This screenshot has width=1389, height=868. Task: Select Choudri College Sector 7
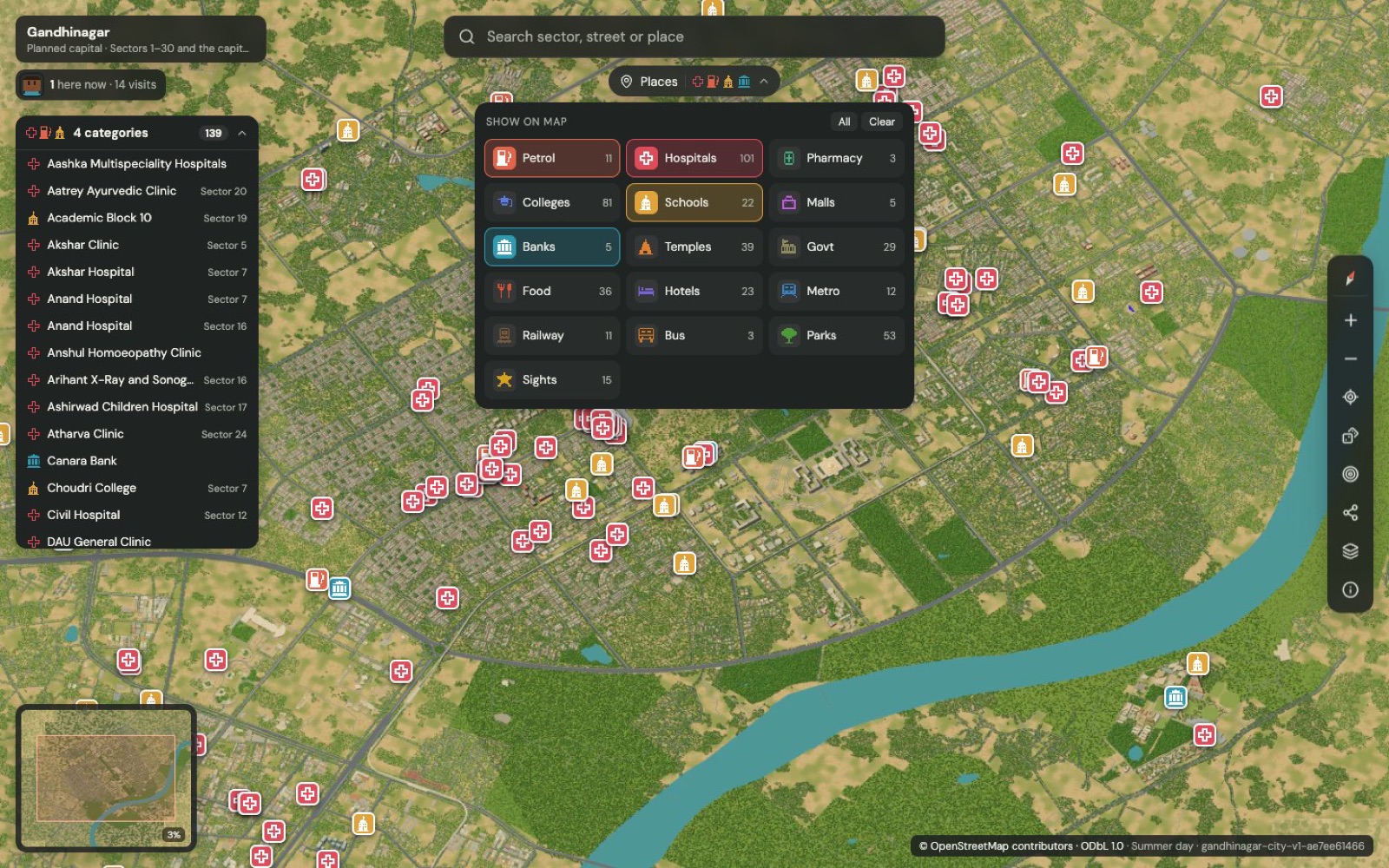[137, 488]
